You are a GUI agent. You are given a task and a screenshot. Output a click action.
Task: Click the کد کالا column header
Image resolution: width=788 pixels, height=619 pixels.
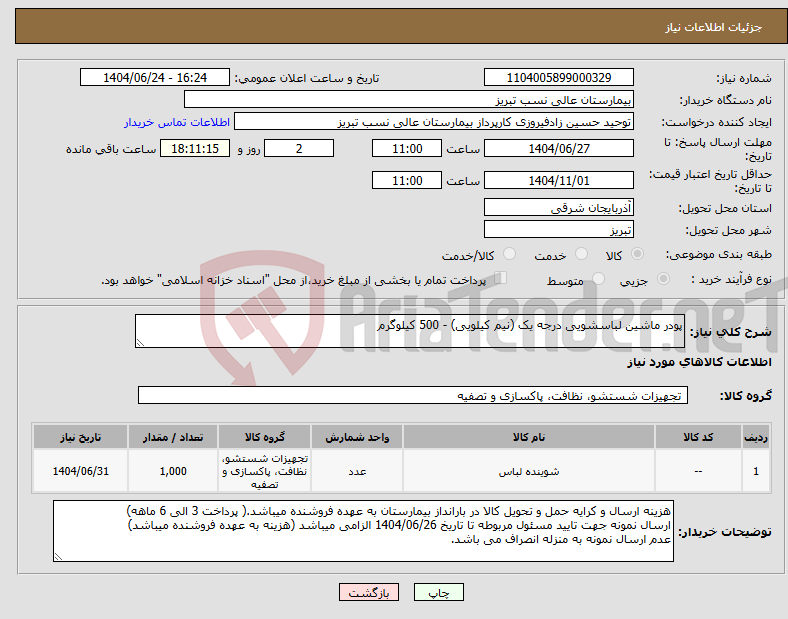coord(698,437)
